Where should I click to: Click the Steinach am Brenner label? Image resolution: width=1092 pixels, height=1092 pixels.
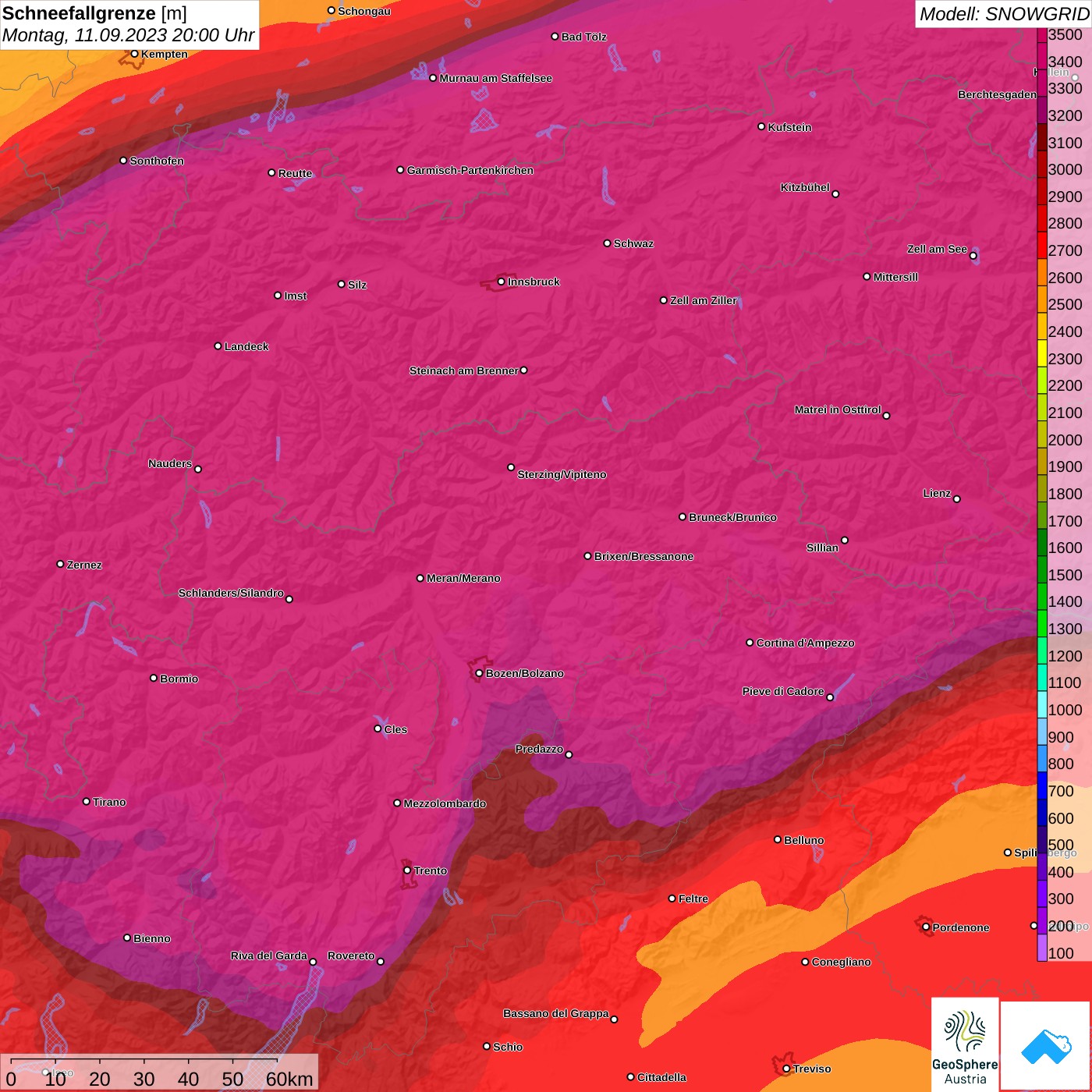pos(463,370)
